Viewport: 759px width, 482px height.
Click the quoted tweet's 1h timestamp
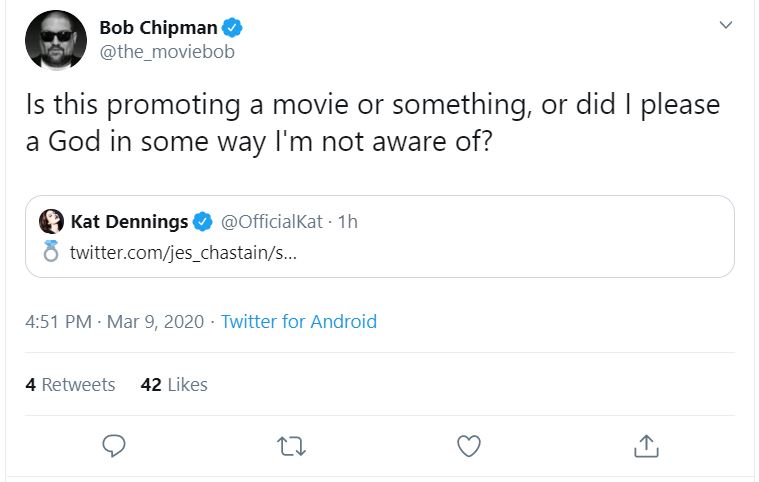348,221
